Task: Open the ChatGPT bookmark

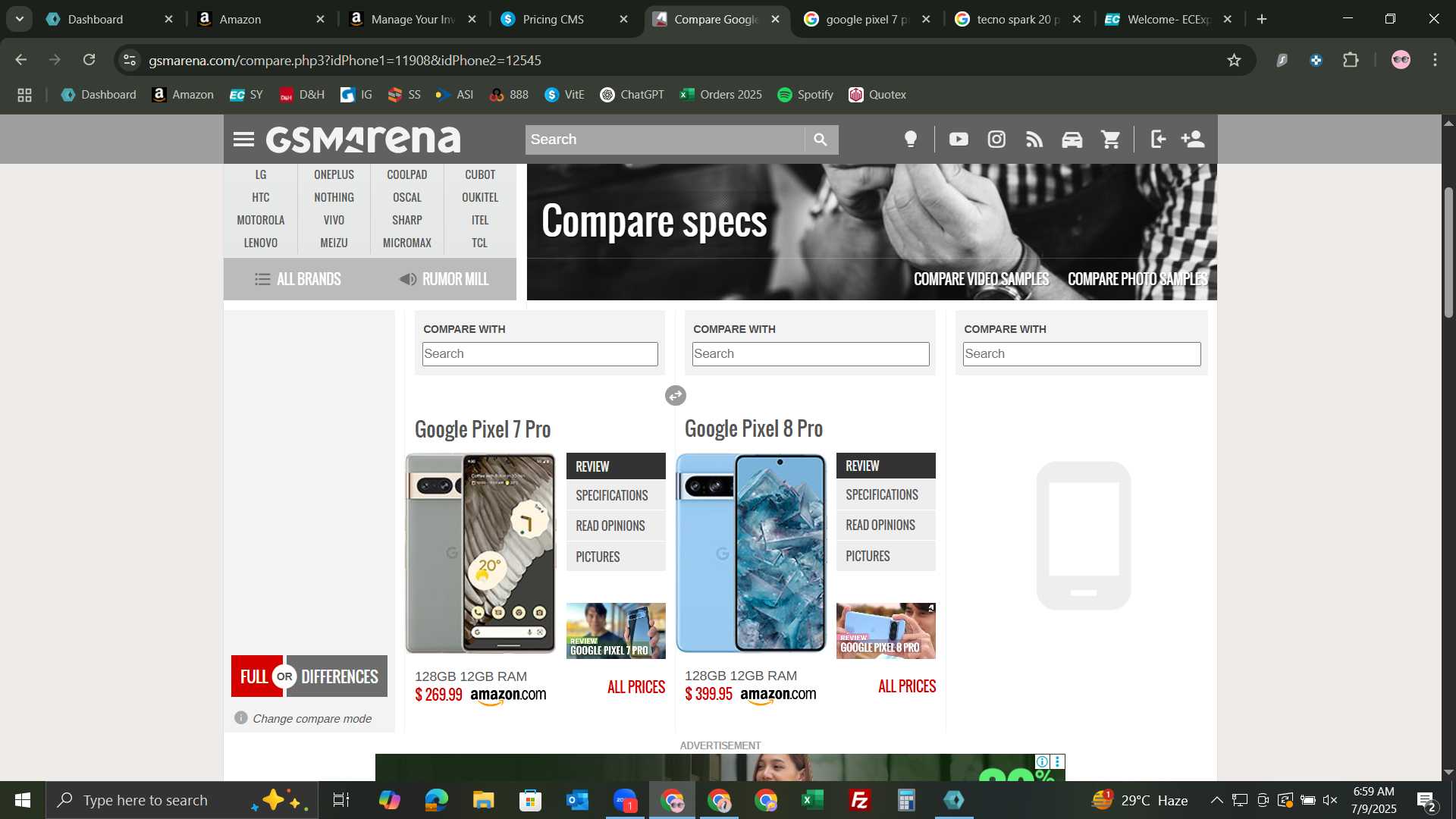Action: click(632, 95)
